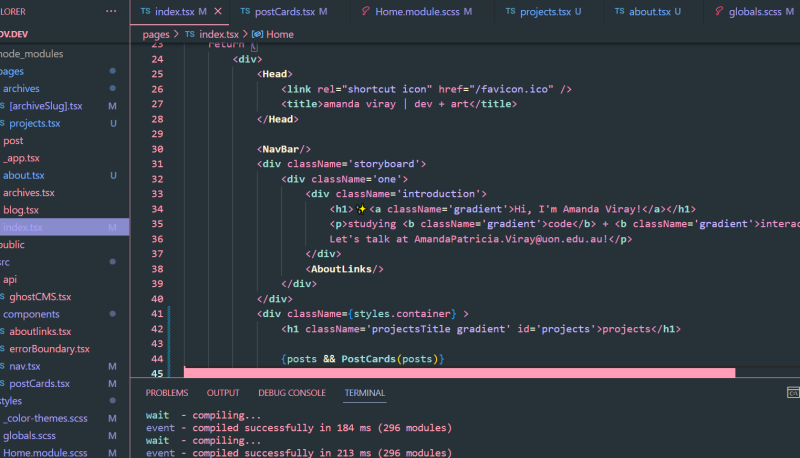Open aboutlinks.tsx file in Explorer
Image resolution: width=800 pixels, height=458 pixels.
coord(40,332)
